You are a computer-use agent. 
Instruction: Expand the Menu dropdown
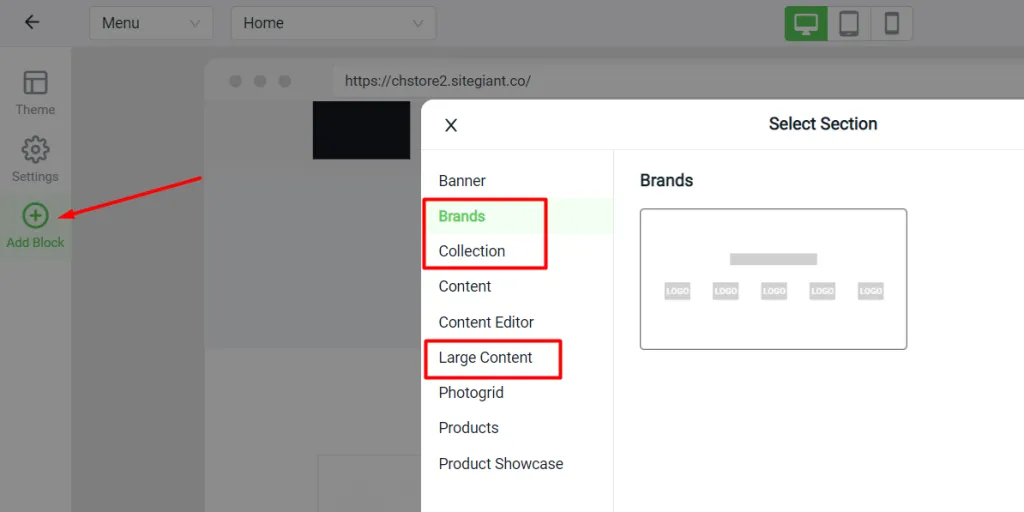pyautogui.click(x=151, y=23)
